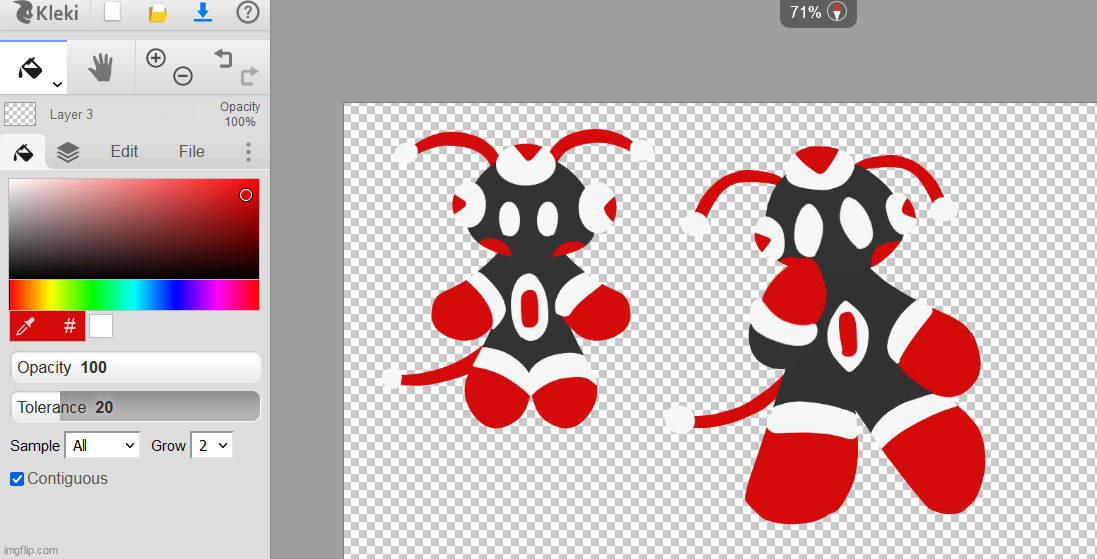1097x559 pixels.
Task: Undo the last action
Action: [x=223, y=59]
